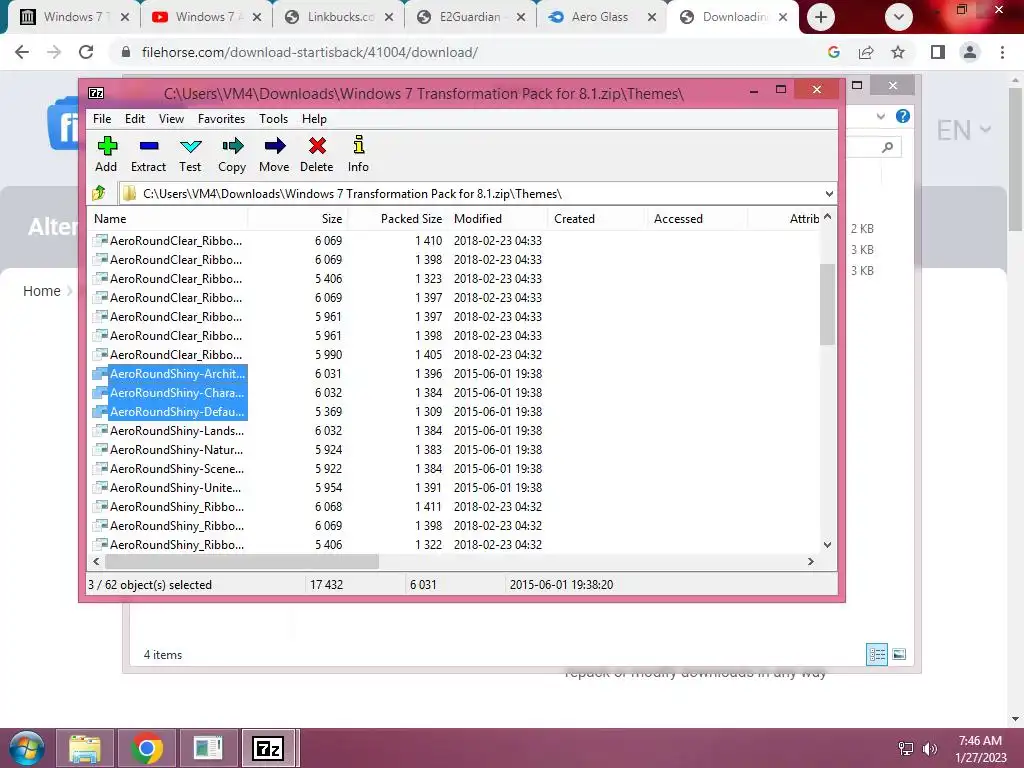
Task: Open File Explorer from taskbar
Action: pos(85,748)
